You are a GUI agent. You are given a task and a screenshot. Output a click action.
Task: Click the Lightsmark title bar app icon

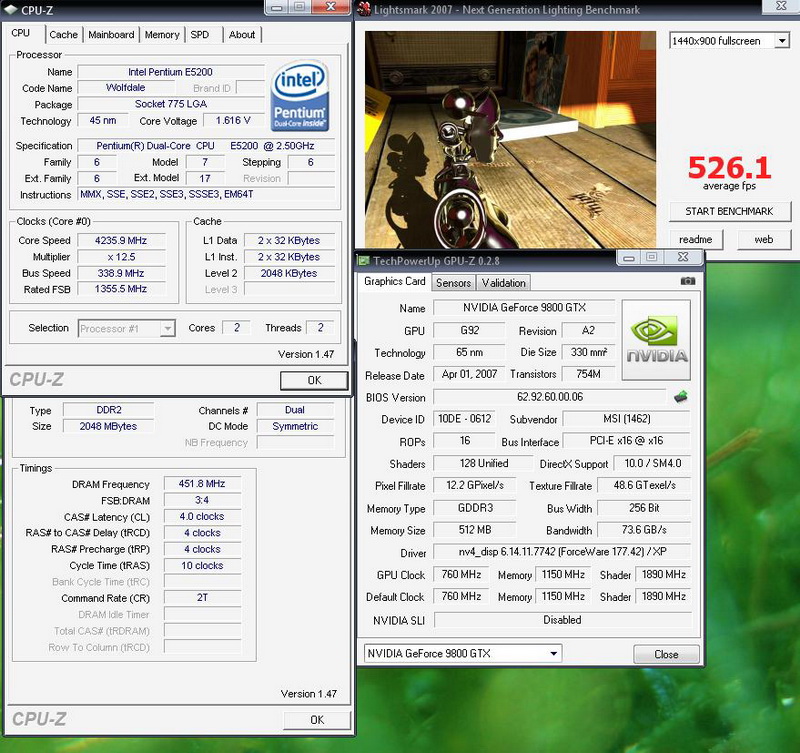tap(364, 9)
